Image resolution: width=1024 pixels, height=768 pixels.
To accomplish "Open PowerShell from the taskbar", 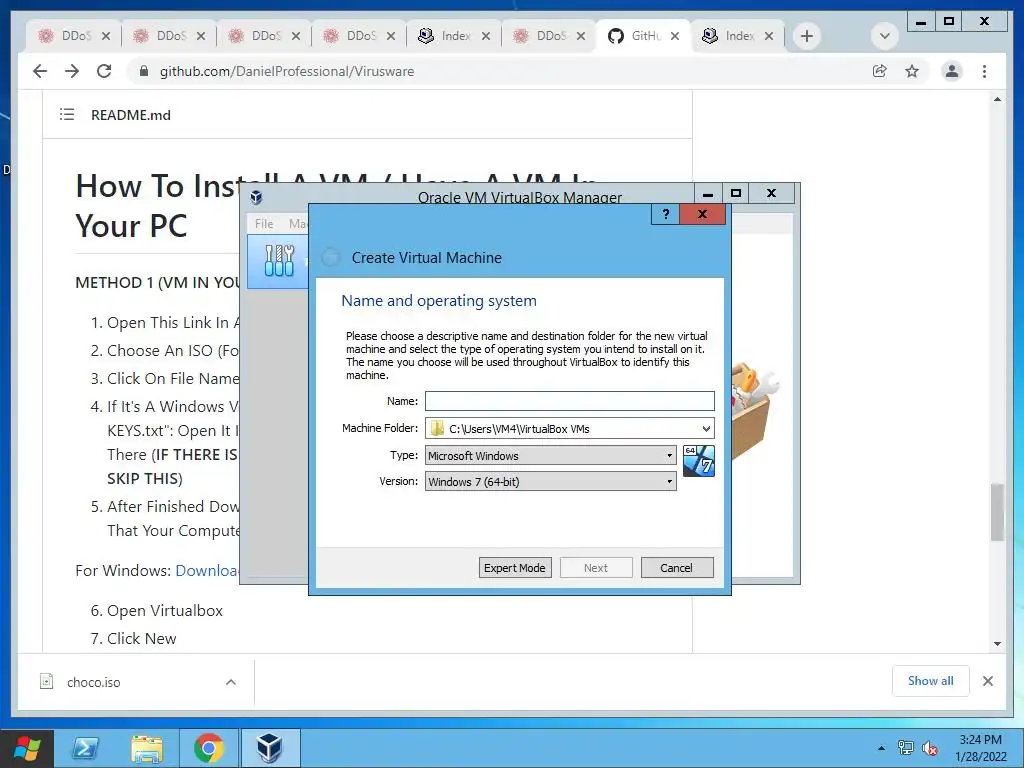I will pyautogui.click(x=86, y=748).
